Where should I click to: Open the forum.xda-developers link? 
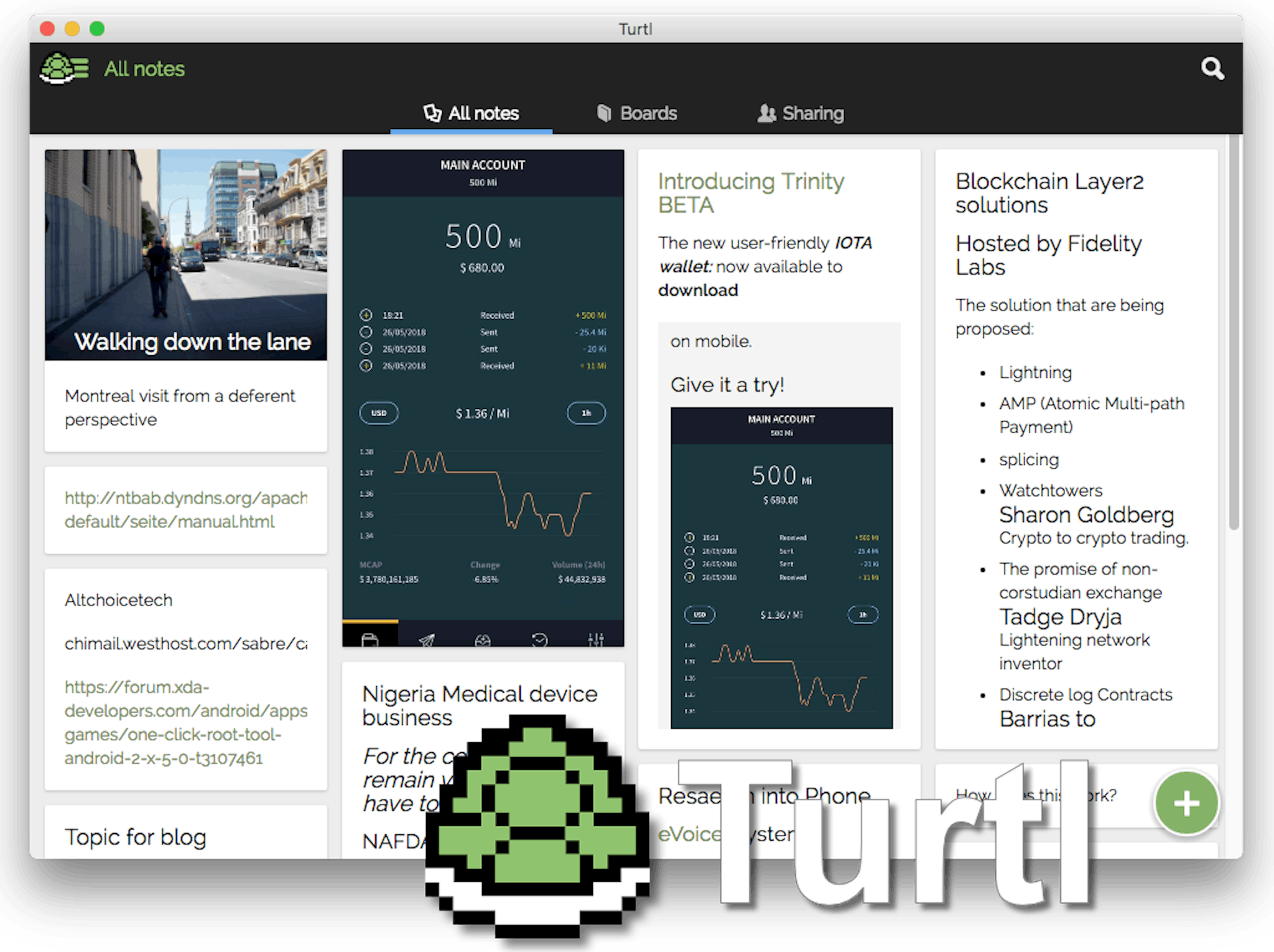(186, 722)
